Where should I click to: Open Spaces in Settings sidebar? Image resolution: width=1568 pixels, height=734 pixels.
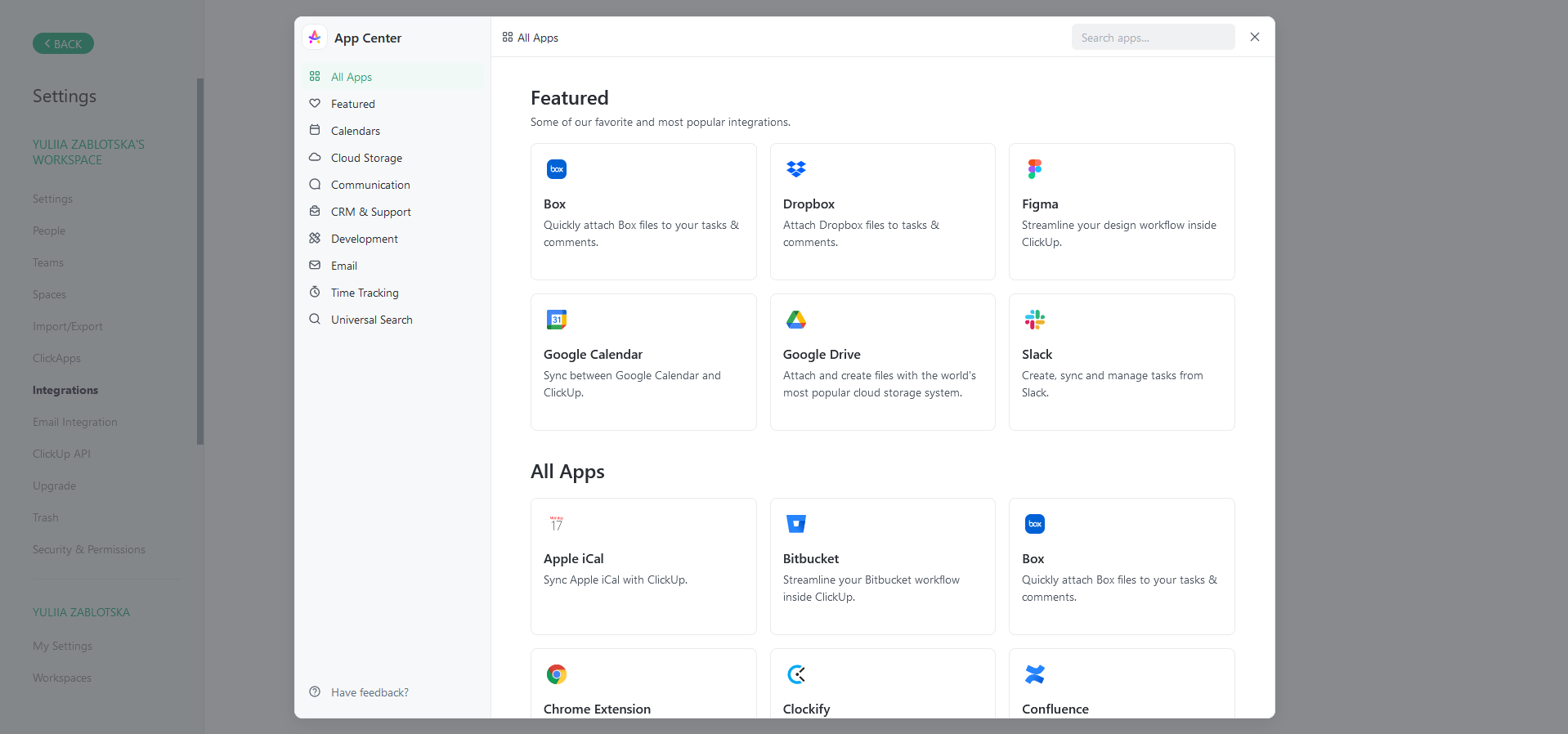49,294
